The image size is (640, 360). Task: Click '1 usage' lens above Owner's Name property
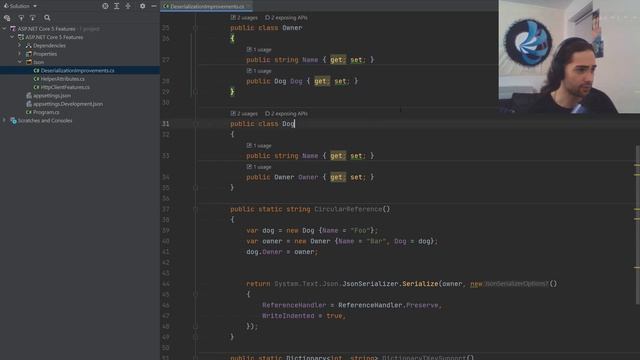259,49
